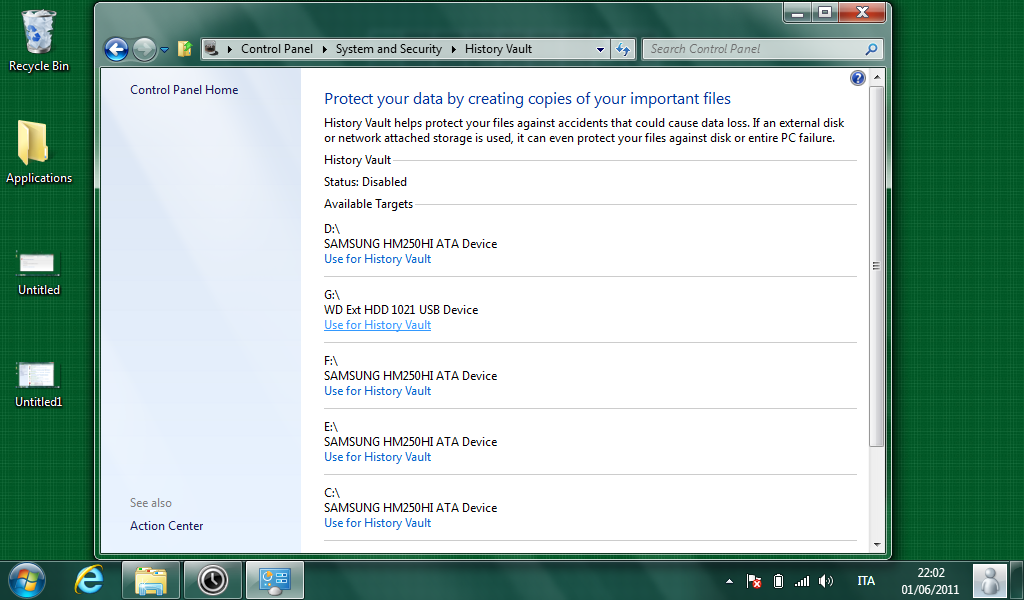
Task: Select the Applications folder on desktop
Action: [39, 153]
